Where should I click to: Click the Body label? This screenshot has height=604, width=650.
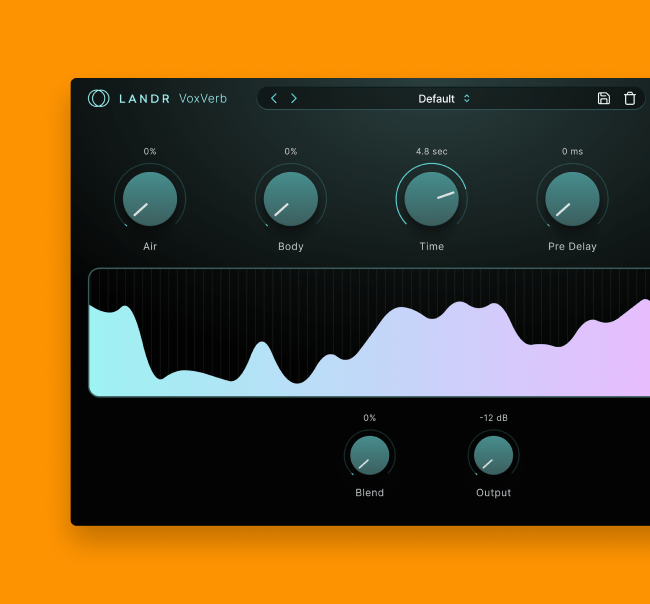(x=291, y=246)
